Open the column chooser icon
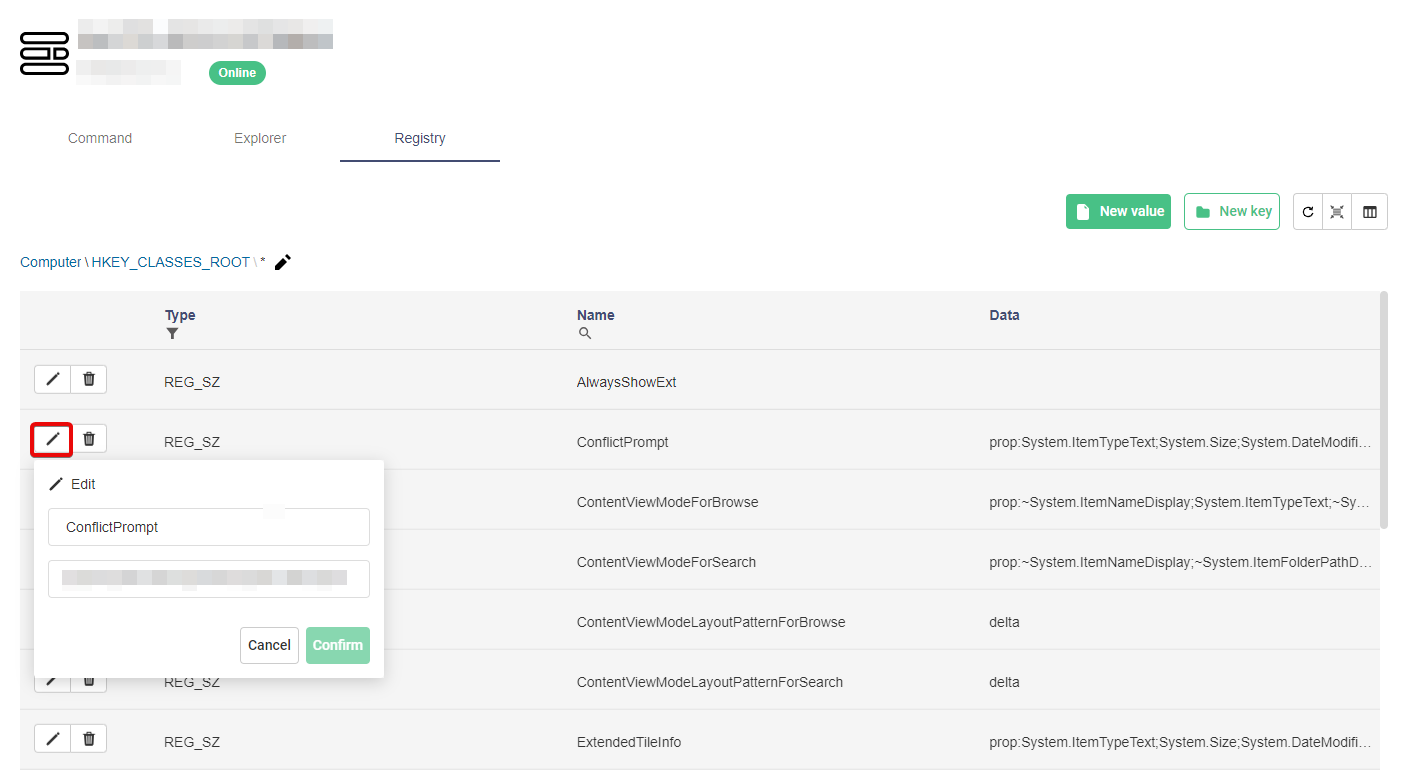The height and width of the screenshot is (770, 1408). [x=1370, y=212]
